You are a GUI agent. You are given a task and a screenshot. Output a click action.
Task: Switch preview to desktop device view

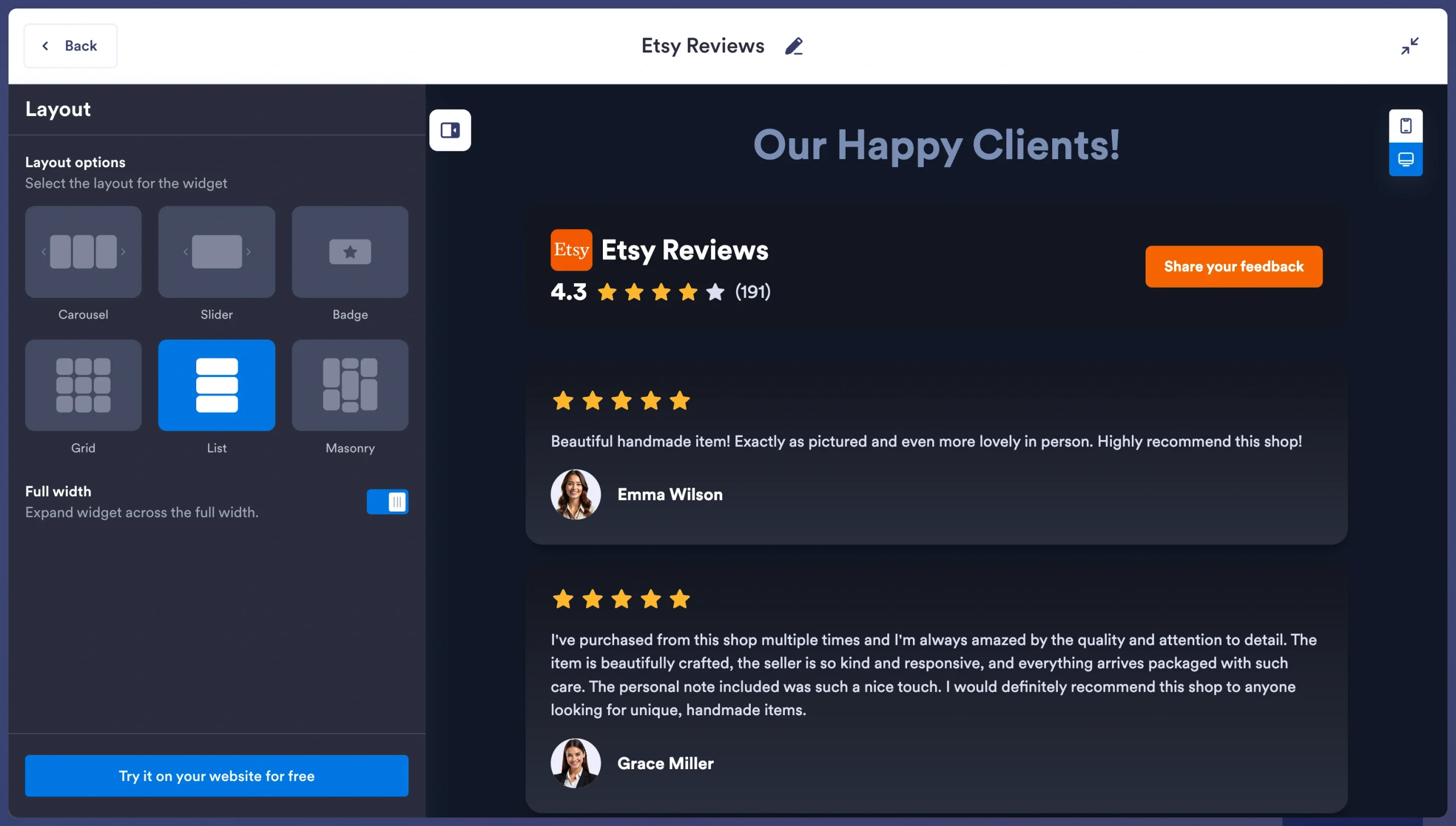(x=1405, y=159)
